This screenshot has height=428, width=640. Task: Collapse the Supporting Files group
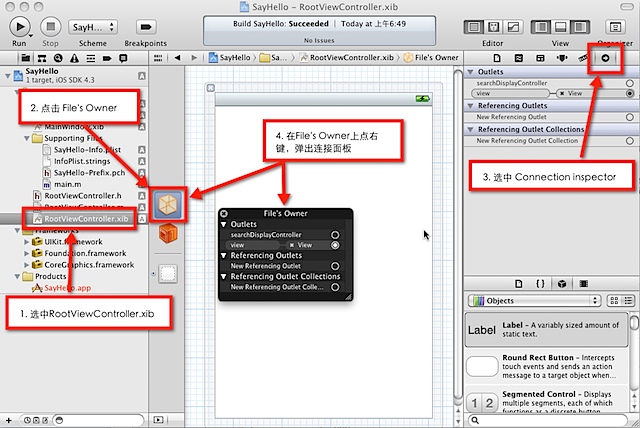click(x=24, y=139)
